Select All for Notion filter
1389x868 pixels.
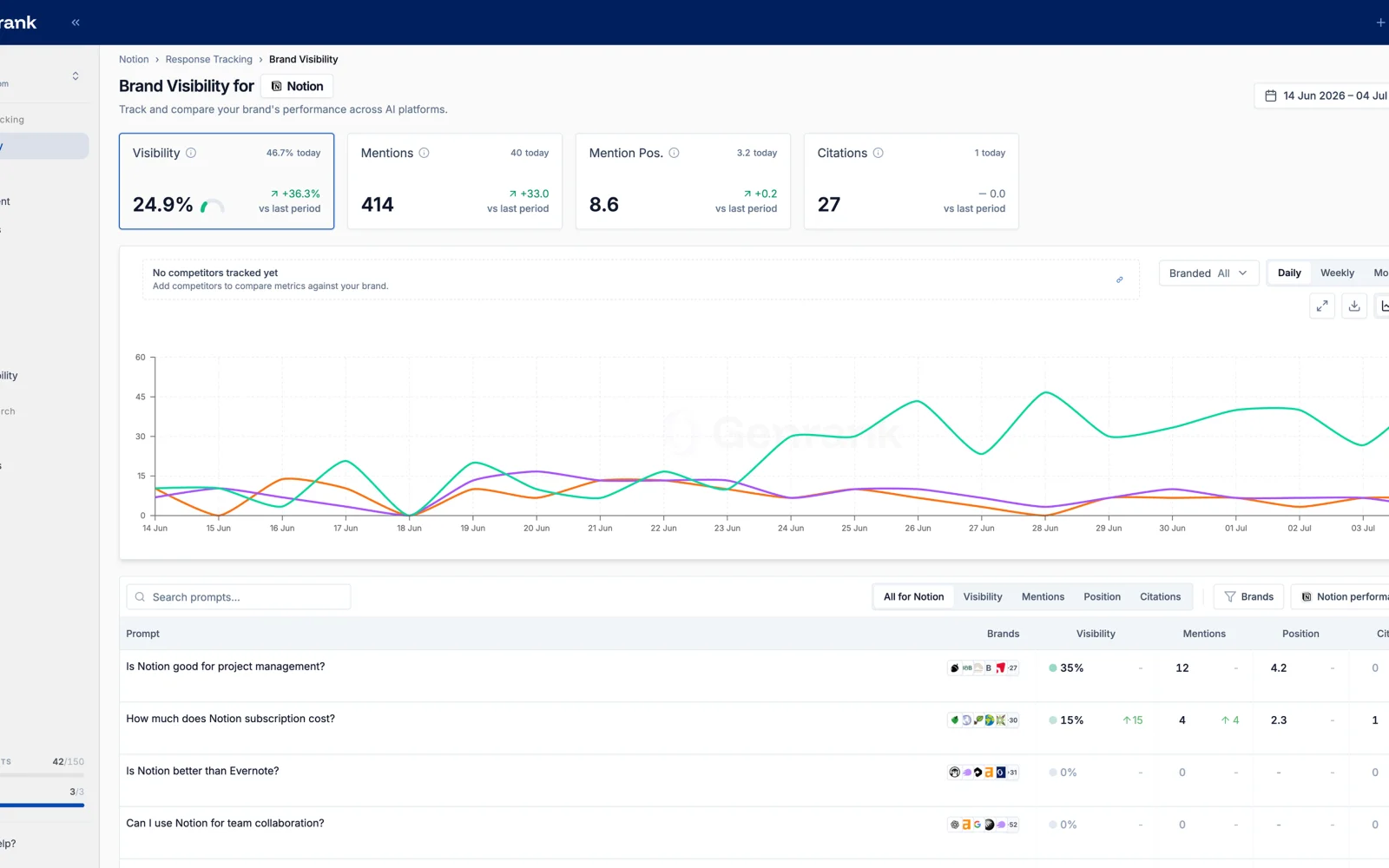tap(913, 597)
